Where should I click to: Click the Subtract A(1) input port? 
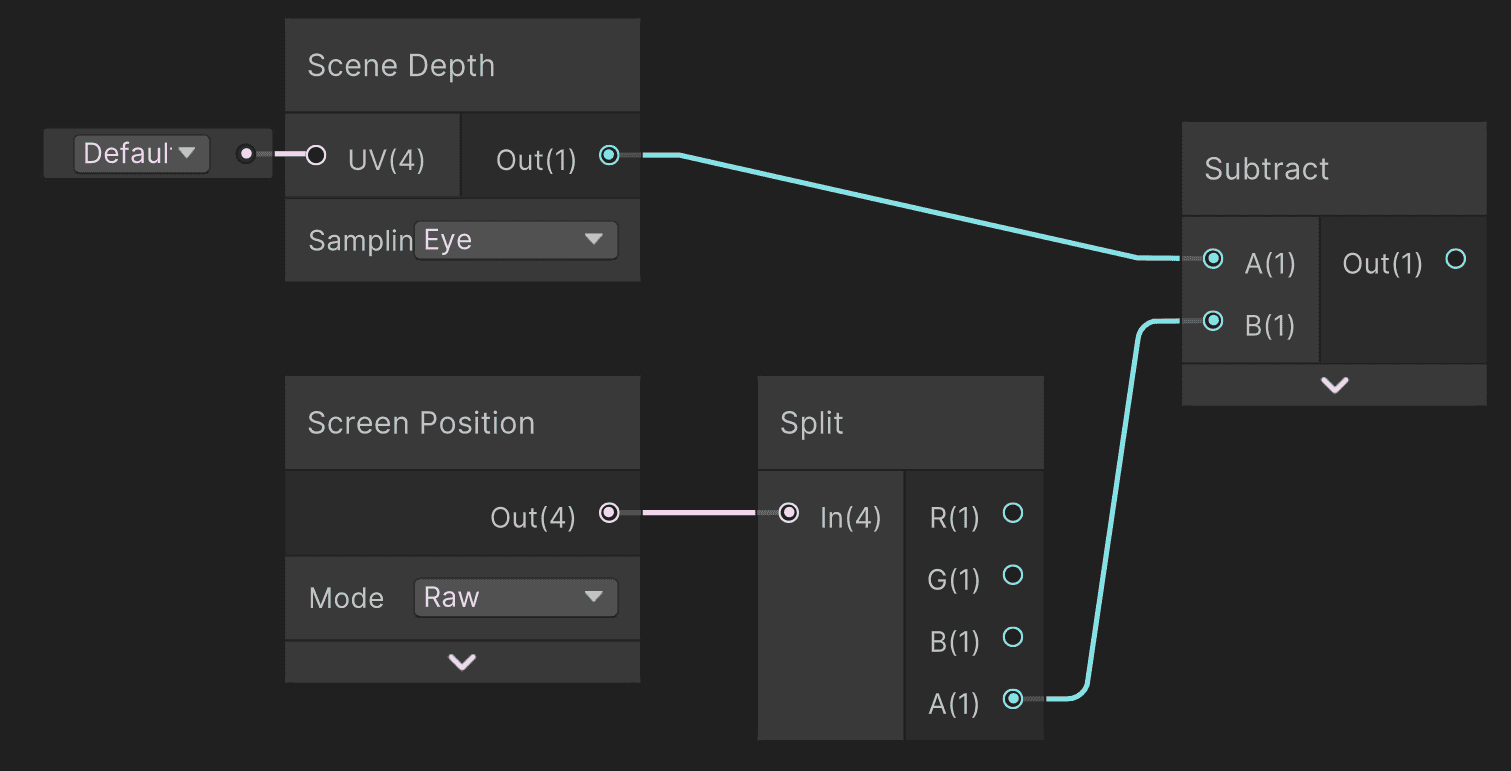(1213, 259)
